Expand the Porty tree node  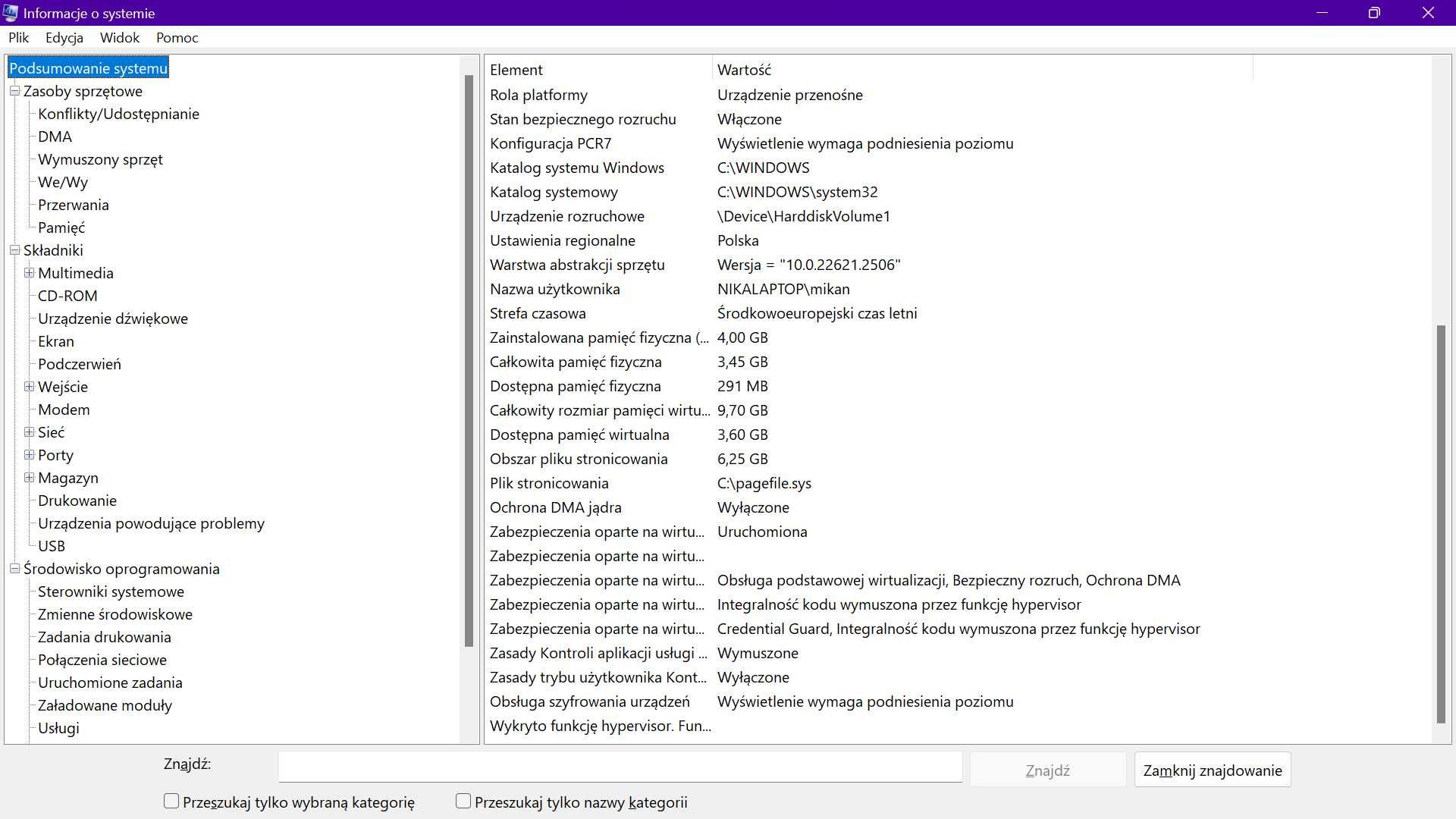(29, 455)
